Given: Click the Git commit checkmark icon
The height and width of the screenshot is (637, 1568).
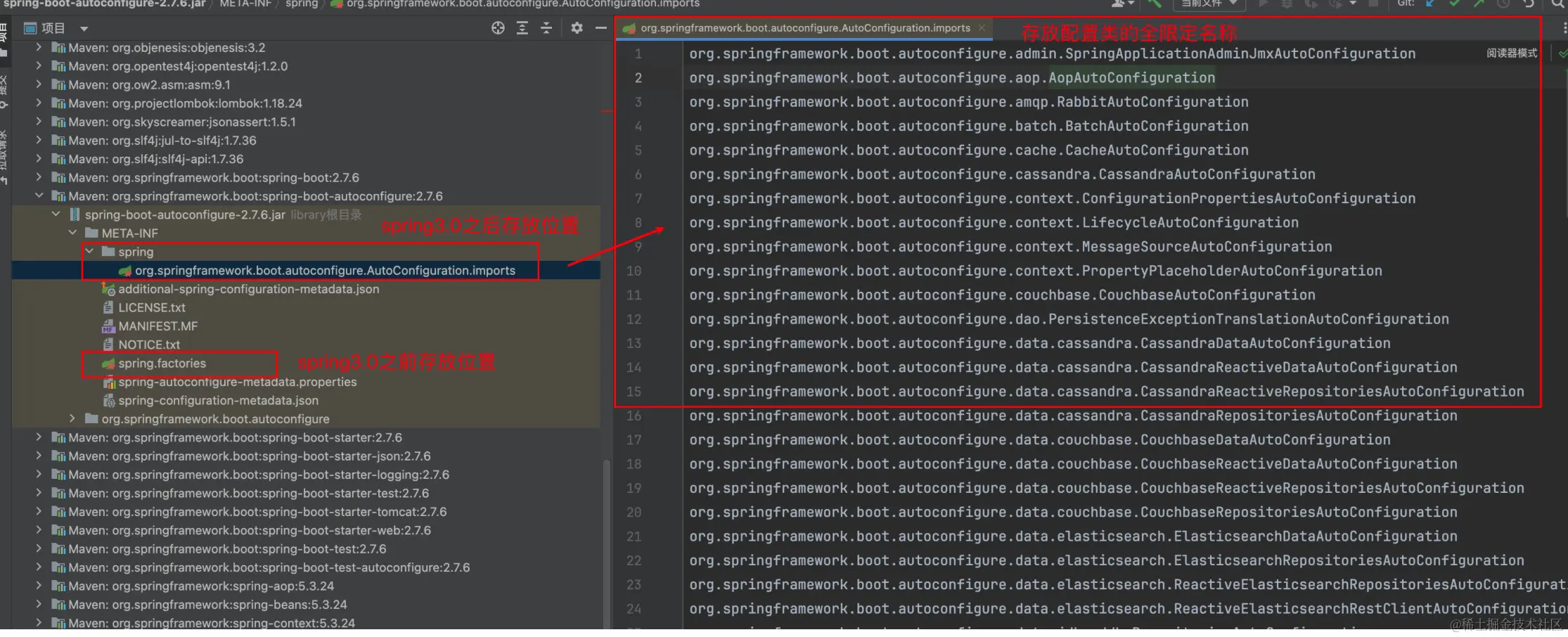Looking at the screenshot, I should (1455, 4).
